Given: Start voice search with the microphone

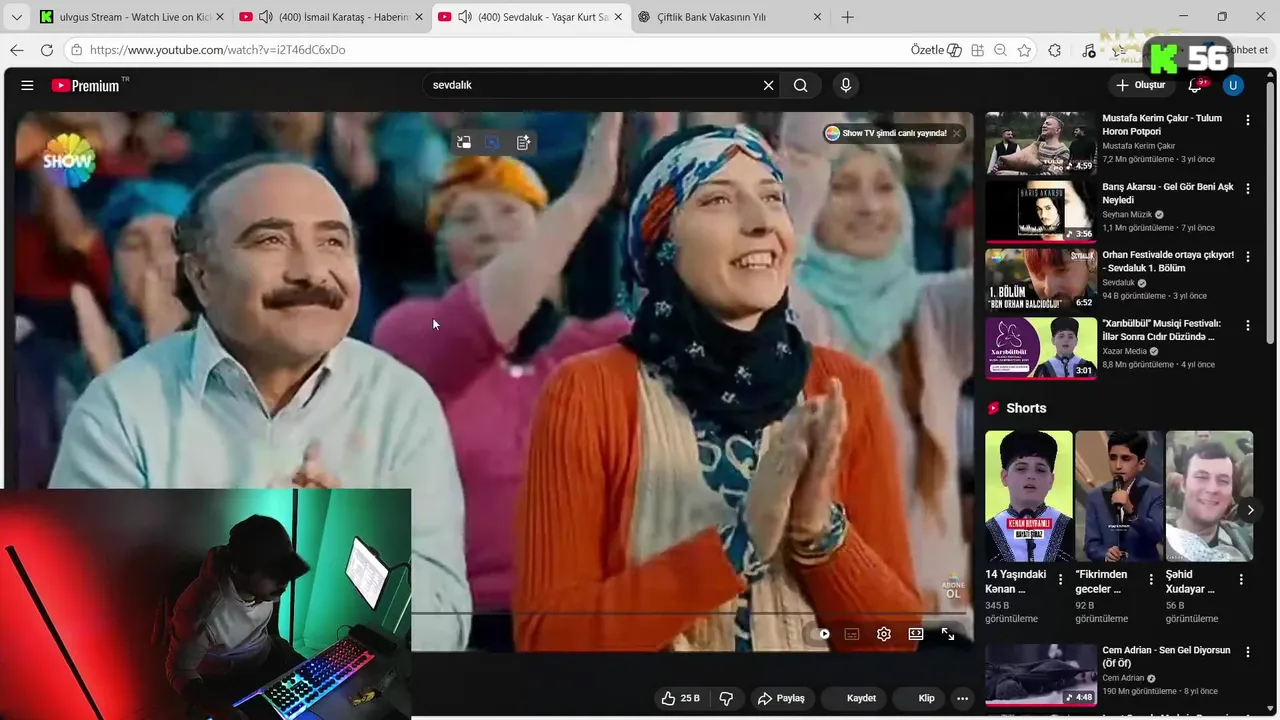Looking at the screenshot, I should click(846, 85).
